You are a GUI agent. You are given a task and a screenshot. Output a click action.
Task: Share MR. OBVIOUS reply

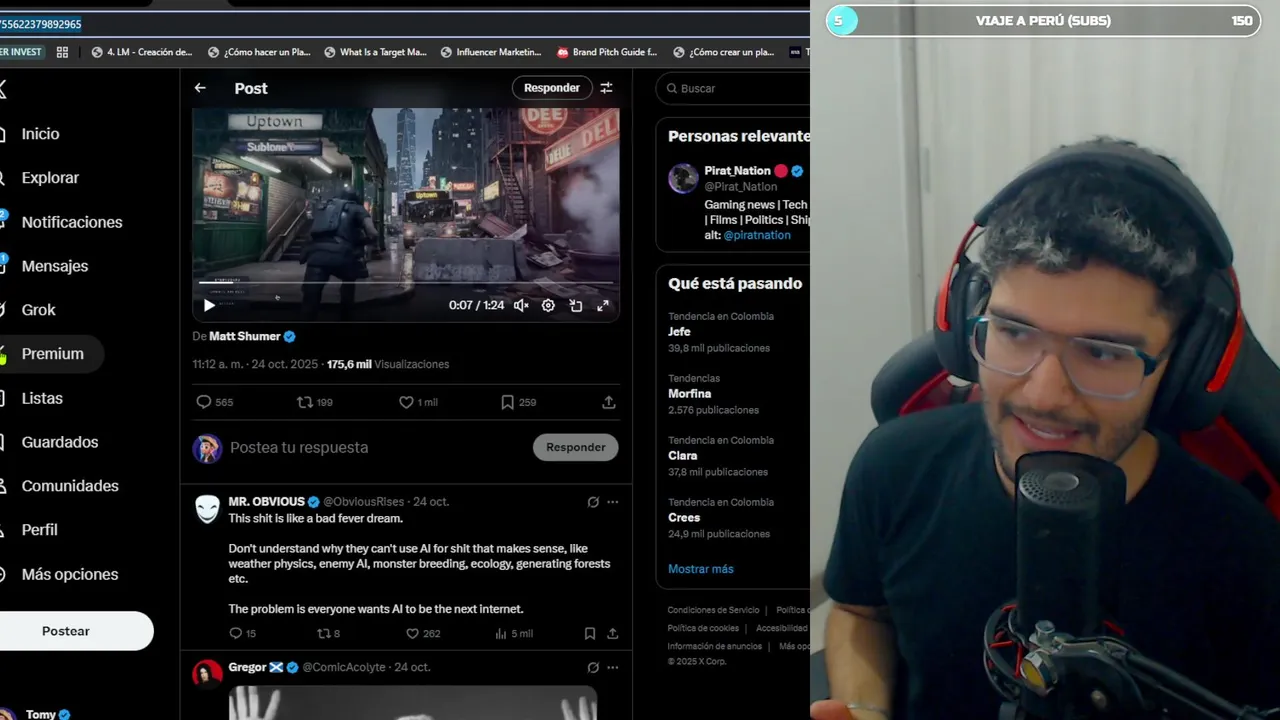coord(612,633)
